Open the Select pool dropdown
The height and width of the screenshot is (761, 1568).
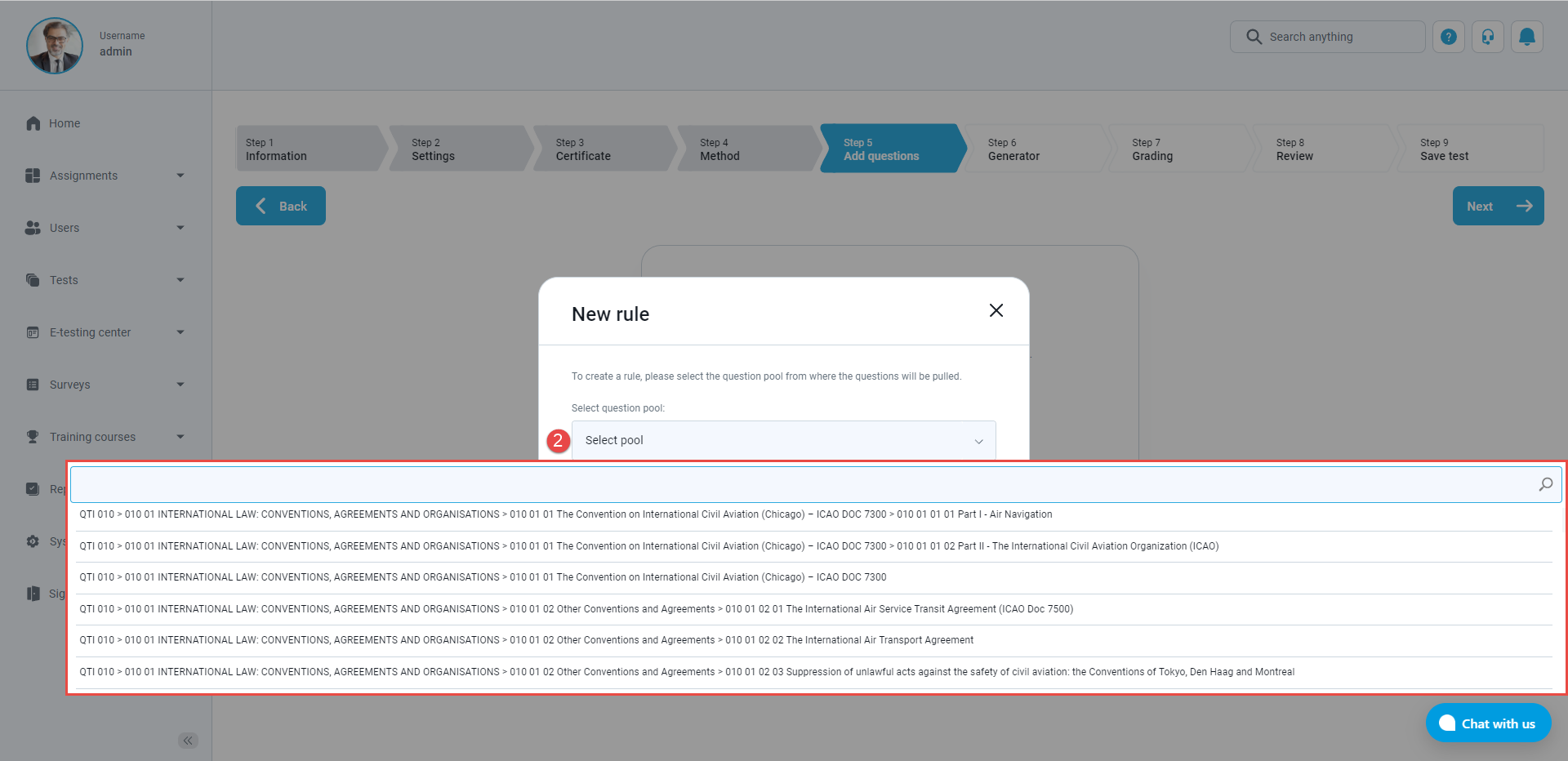(782, 440)
